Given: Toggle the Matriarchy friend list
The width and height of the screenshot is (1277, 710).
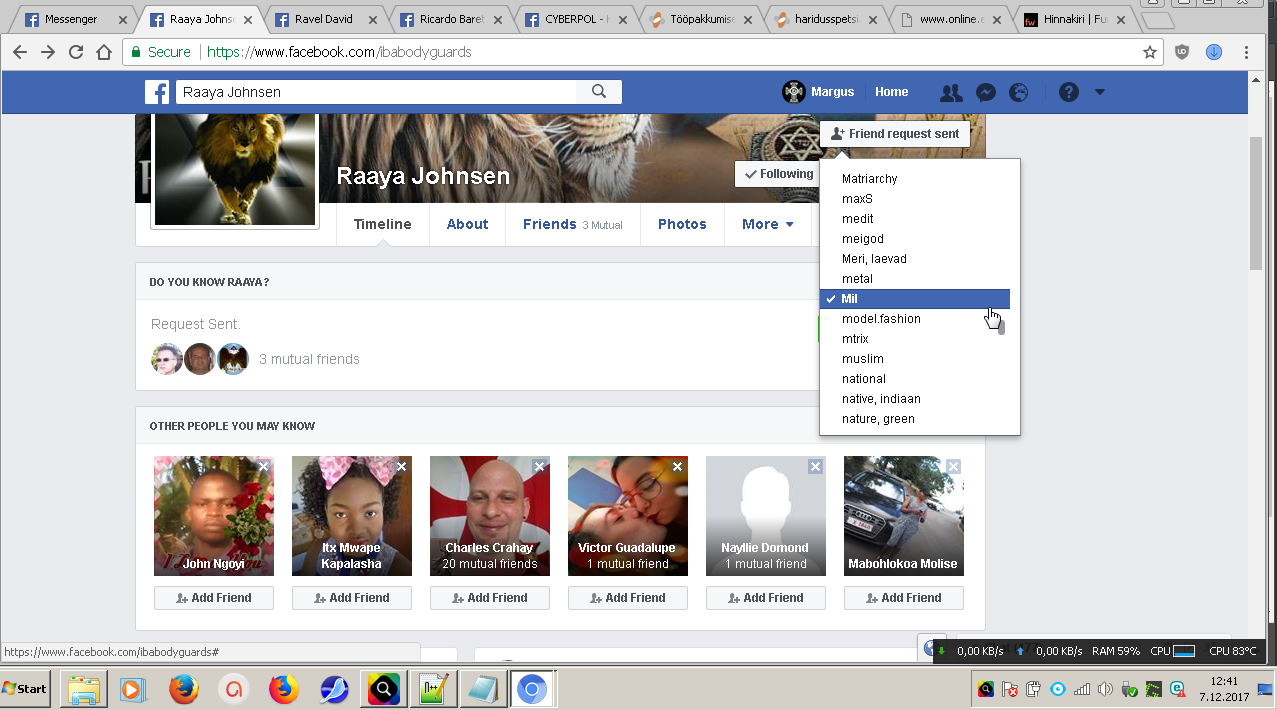Looking at the screenshot, I should tap(915, 179).
